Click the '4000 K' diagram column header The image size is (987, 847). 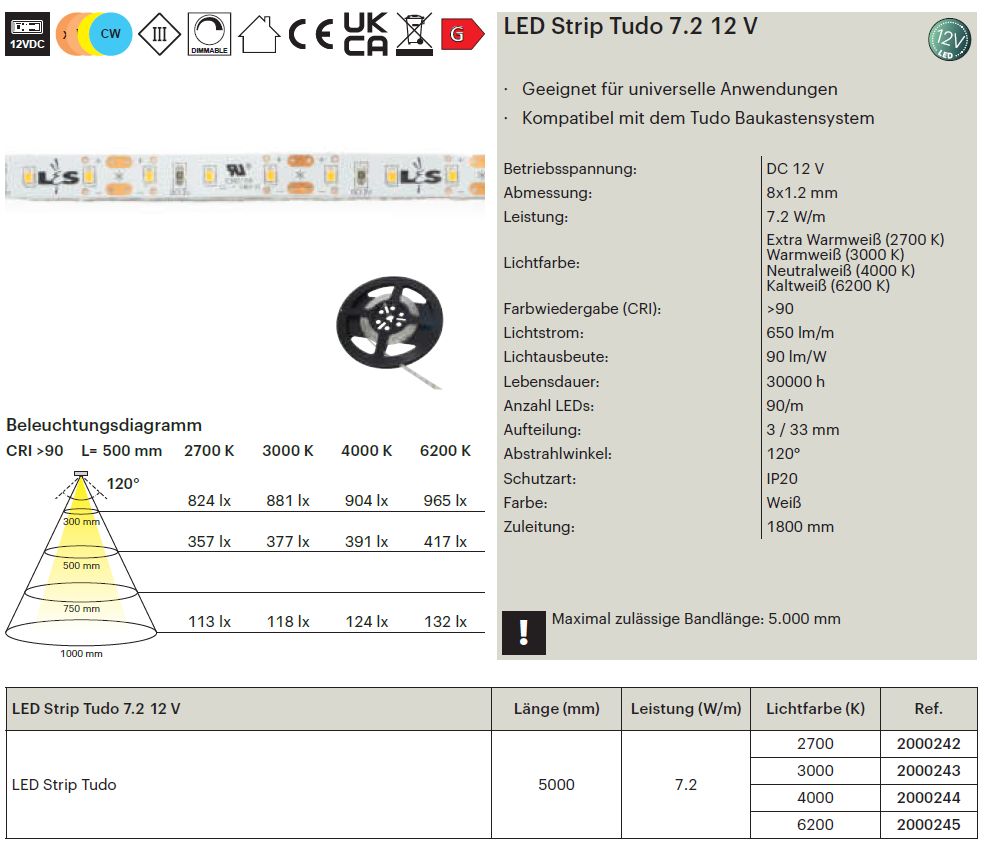point(366,451)
